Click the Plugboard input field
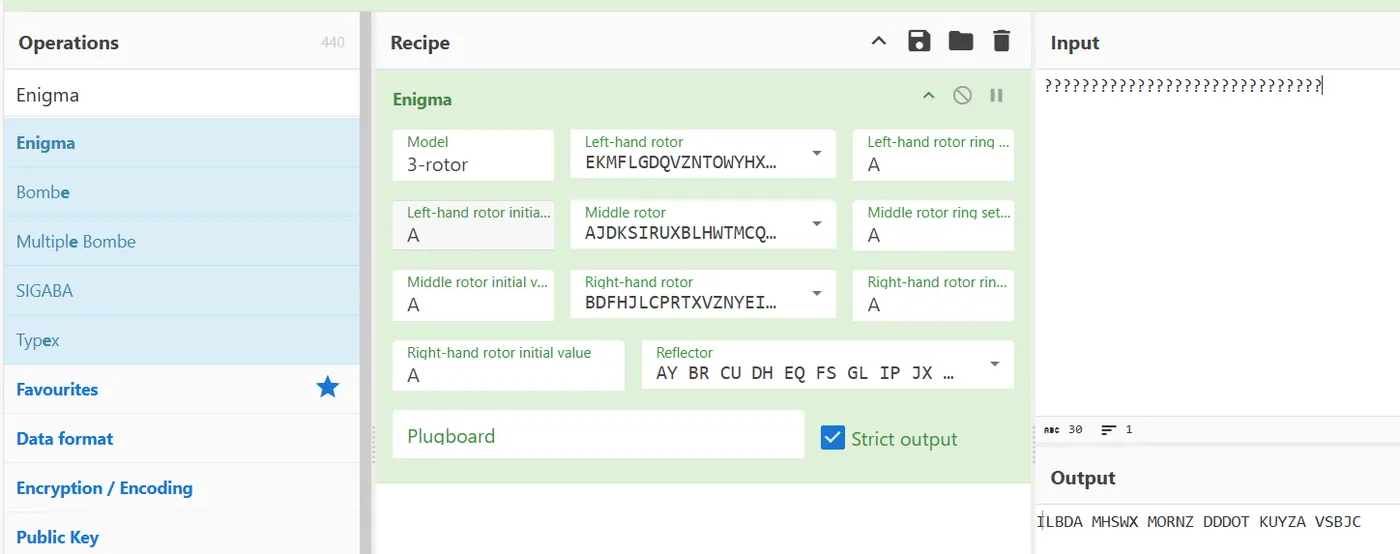This screenshot has width=1400, height=554. coord(598,435)
